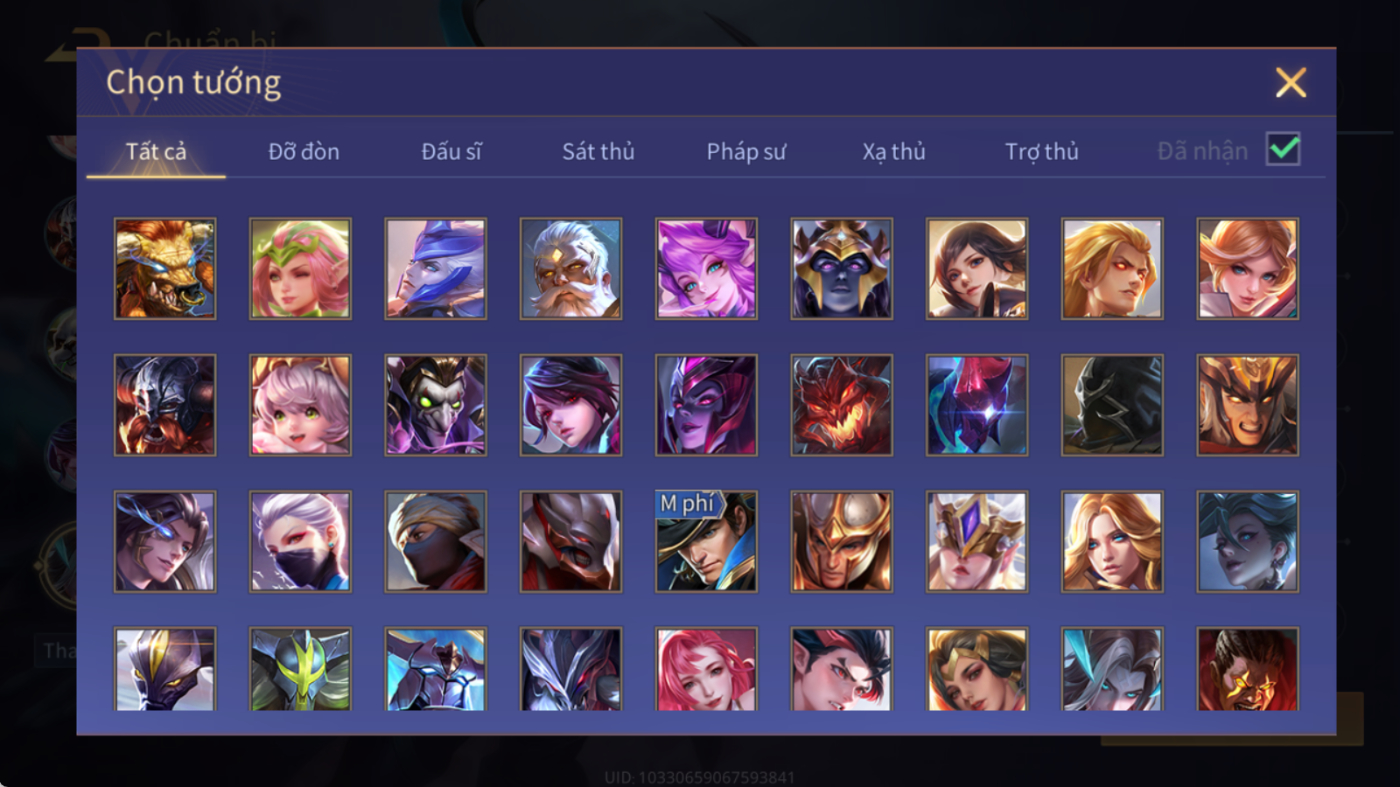Toggle the "Đã nhận" checkbox
Viewport: 1400px width, 787px height.
tap(1283, 150)
